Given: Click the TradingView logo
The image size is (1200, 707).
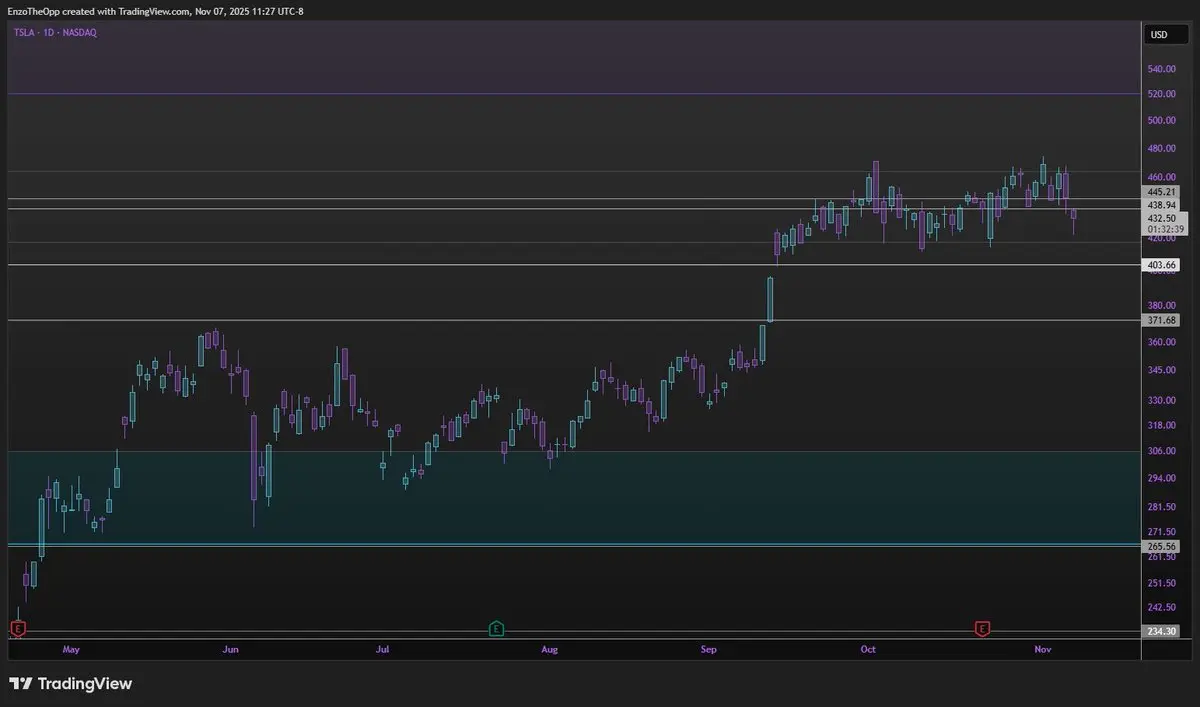Looking at the screenshot, I should pyautogui.click(x=70, y=684).
